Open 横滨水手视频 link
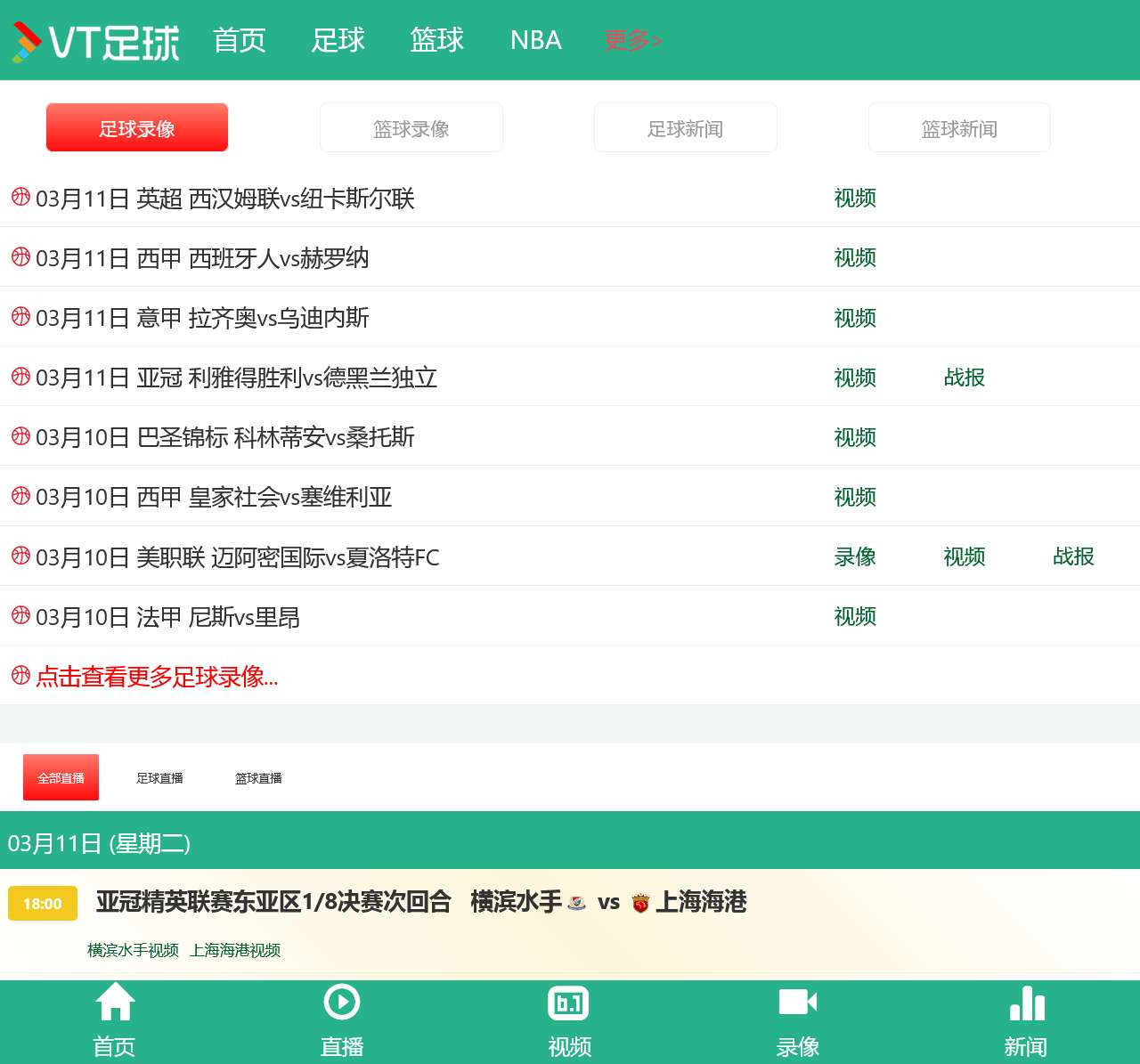Image resolution: width=1140 pixels, height=1064 pixels. click(133, 950)
